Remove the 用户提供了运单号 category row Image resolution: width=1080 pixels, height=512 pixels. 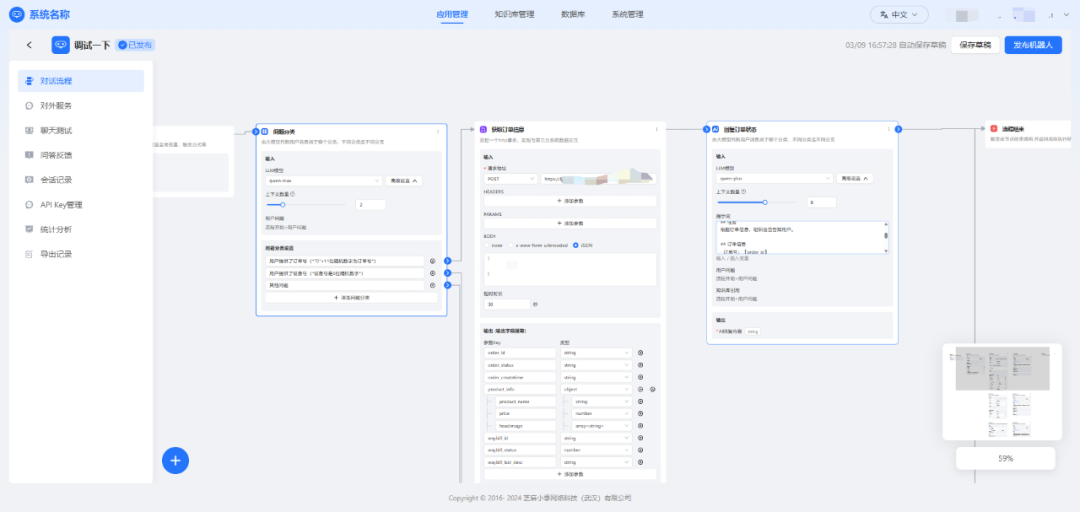[x=433, y=274]
